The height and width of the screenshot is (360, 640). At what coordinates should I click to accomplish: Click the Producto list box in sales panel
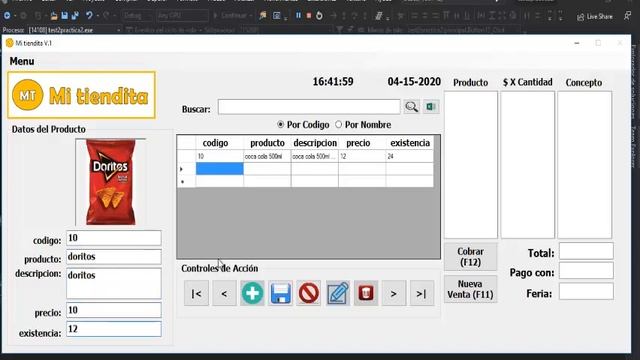[471, 164]
